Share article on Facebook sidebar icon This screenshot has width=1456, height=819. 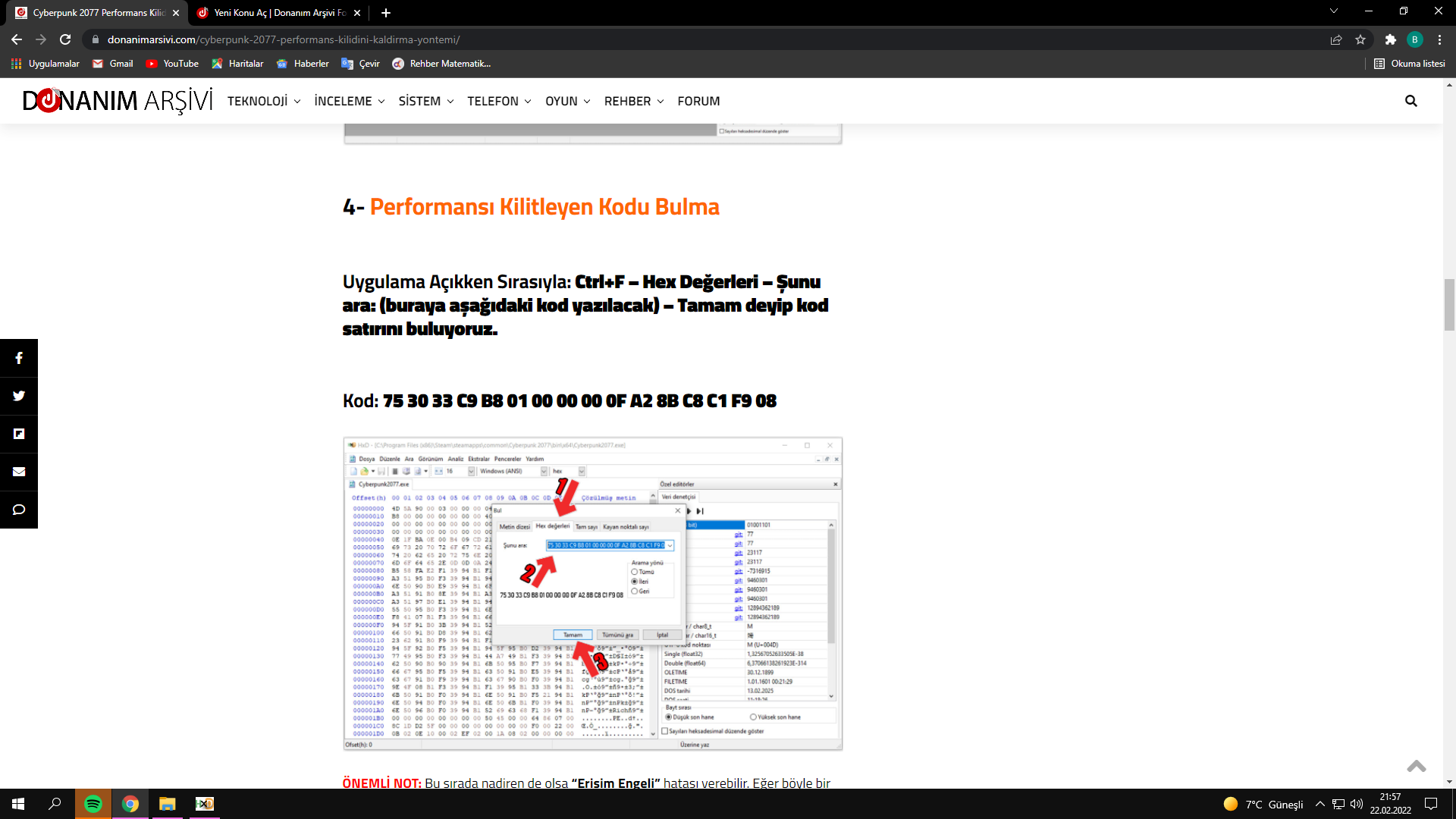pyautogui.click(x=19, y=358)
